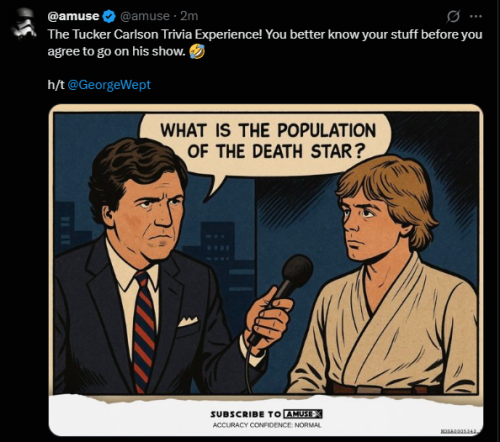Open the @GeorgeWept mention link
The height and width of the screenshot is (442, 500).
[109, 85]
